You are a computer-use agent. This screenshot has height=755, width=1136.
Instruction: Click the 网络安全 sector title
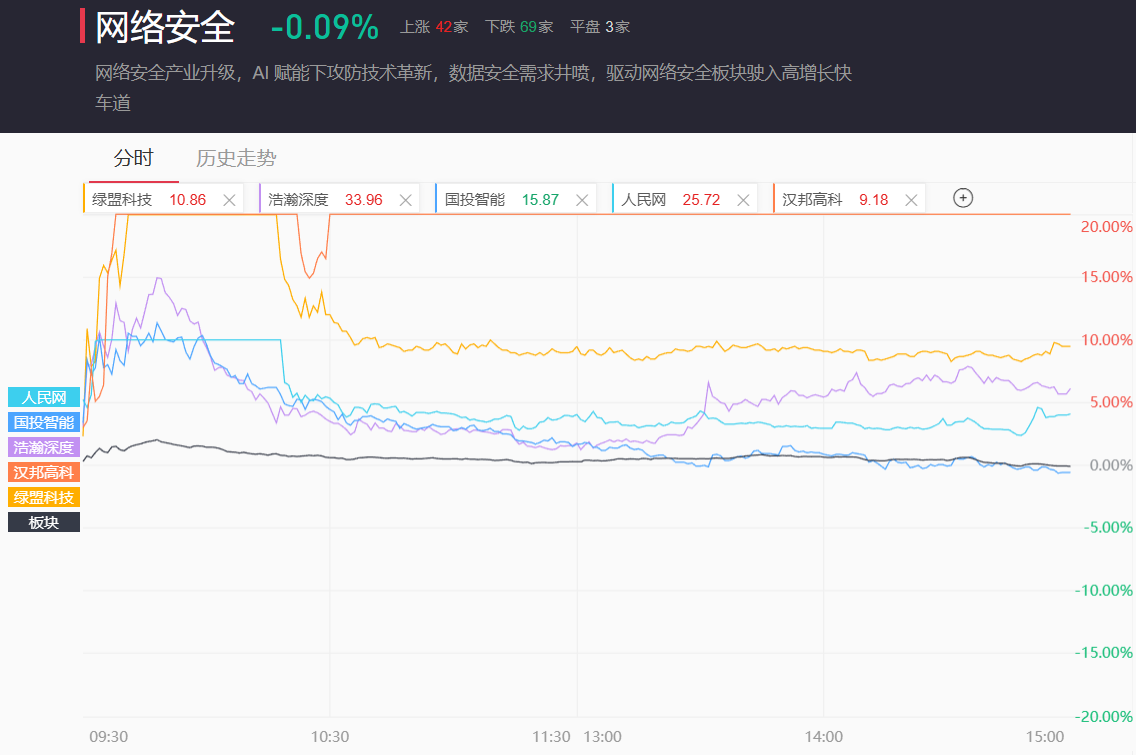165,28
